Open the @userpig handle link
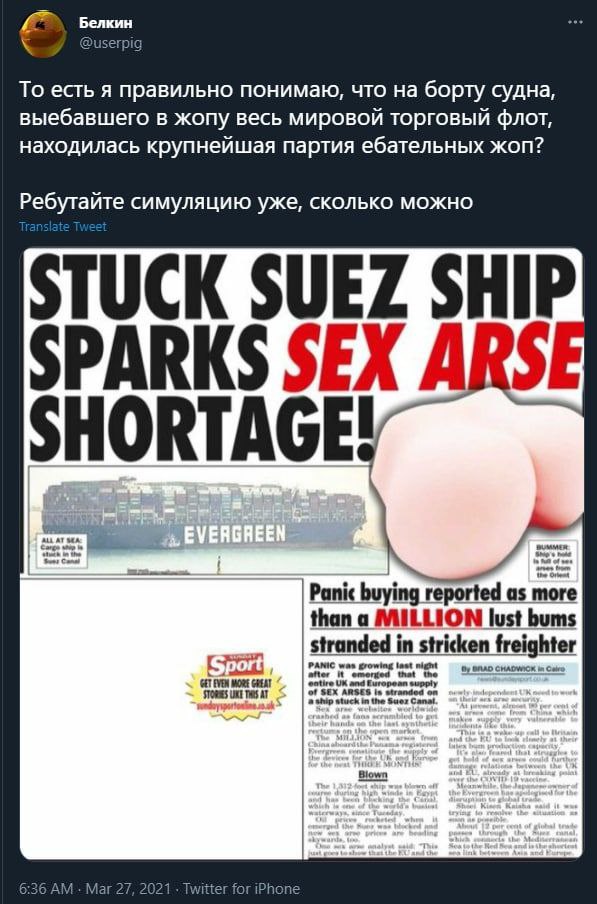The height and width of the screenshot is (904, 597). coord(110,43)
